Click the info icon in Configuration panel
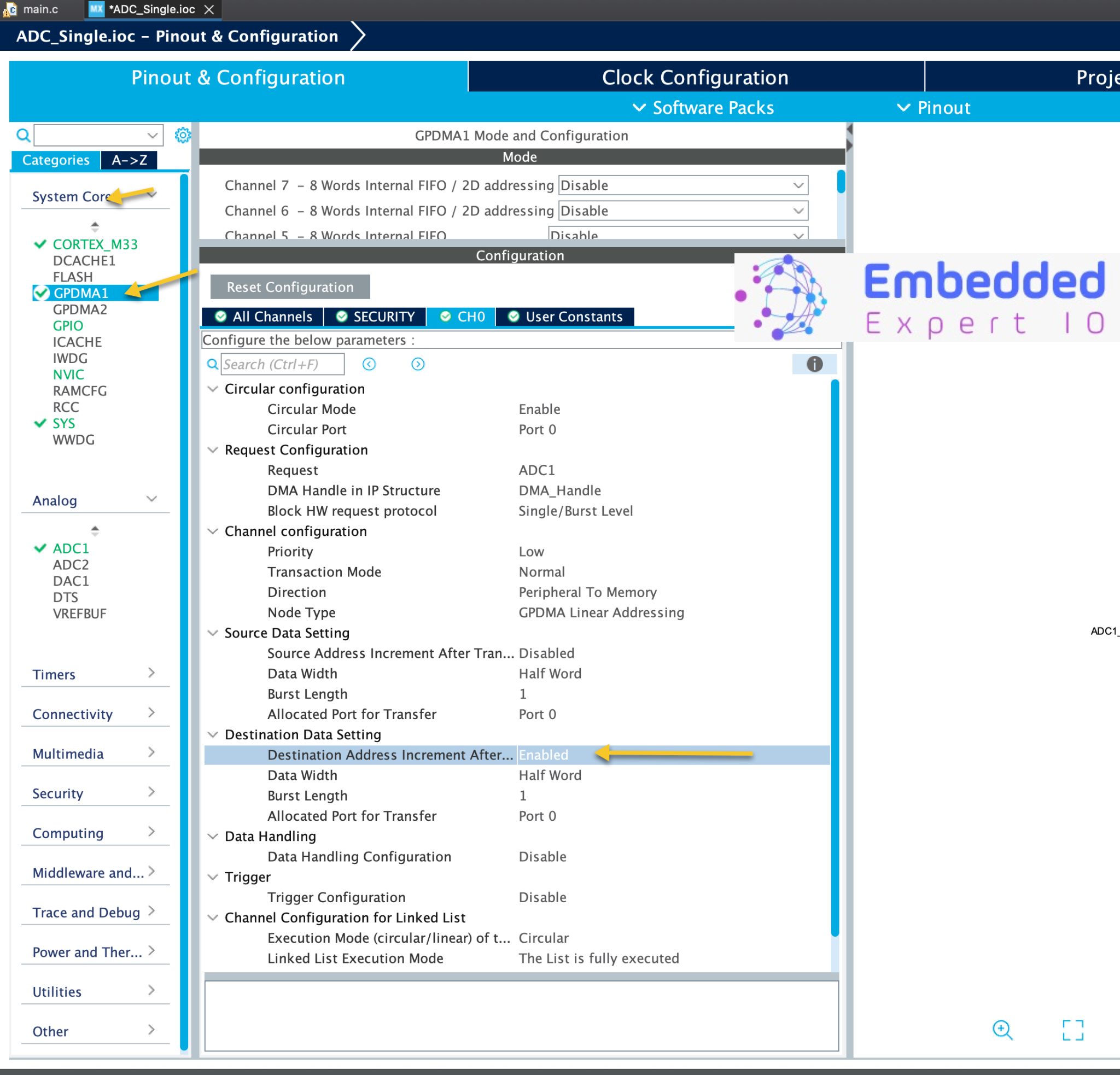Viewport: 1120px width, 1075px height. pyautogui.click(x=814, y=364)
